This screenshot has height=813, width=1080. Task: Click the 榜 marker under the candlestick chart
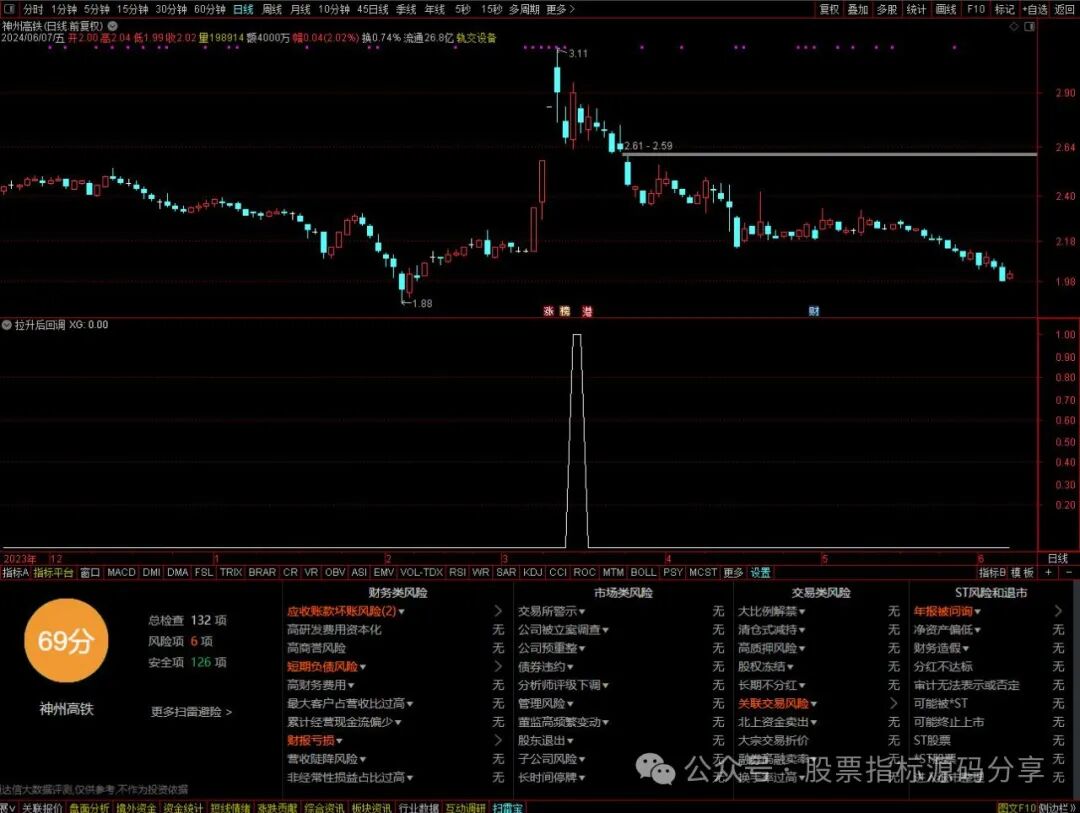(x=565, y=311)
